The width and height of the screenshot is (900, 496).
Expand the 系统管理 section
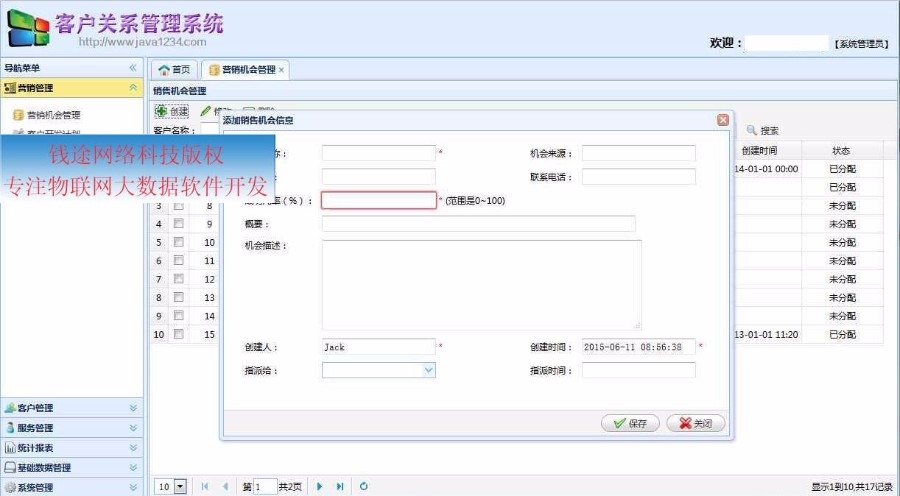coord(71,487)
